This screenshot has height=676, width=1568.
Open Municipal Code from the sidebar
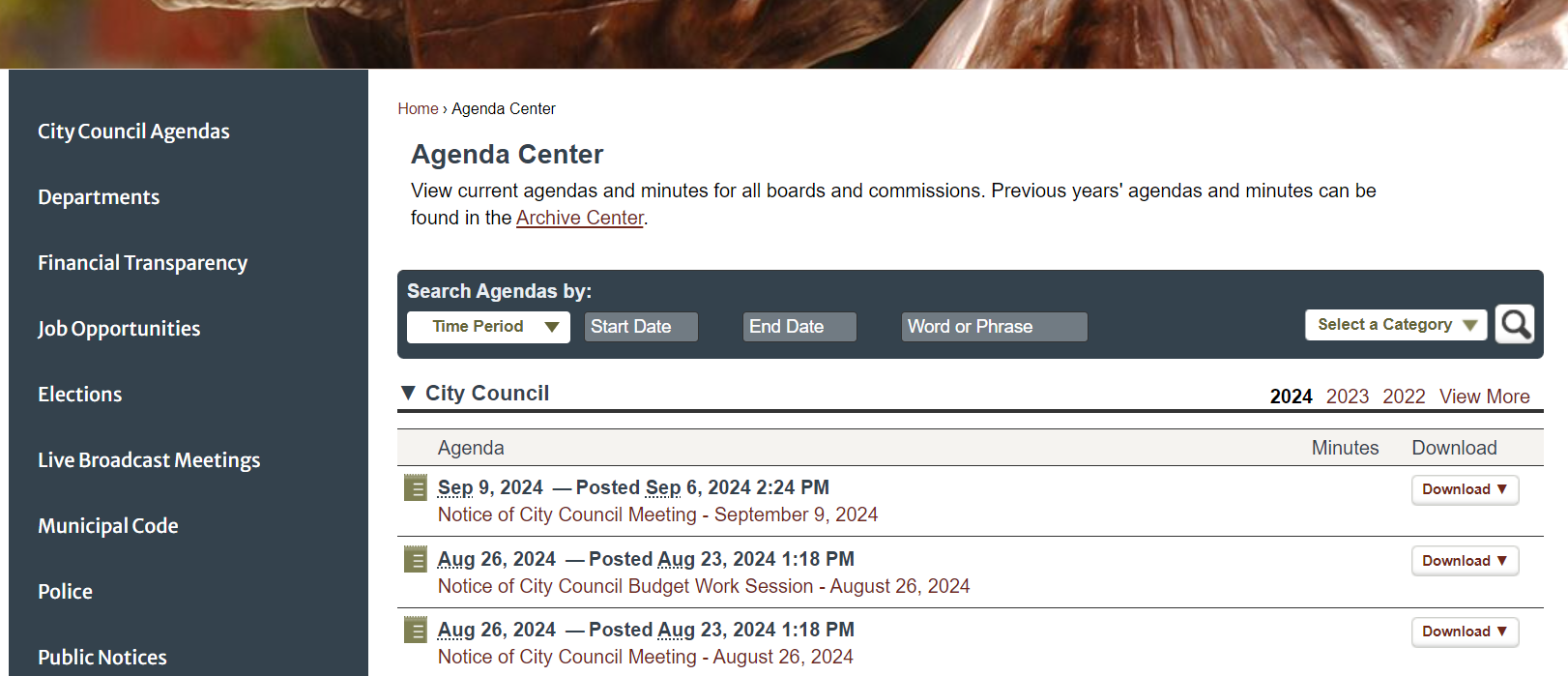107,525
